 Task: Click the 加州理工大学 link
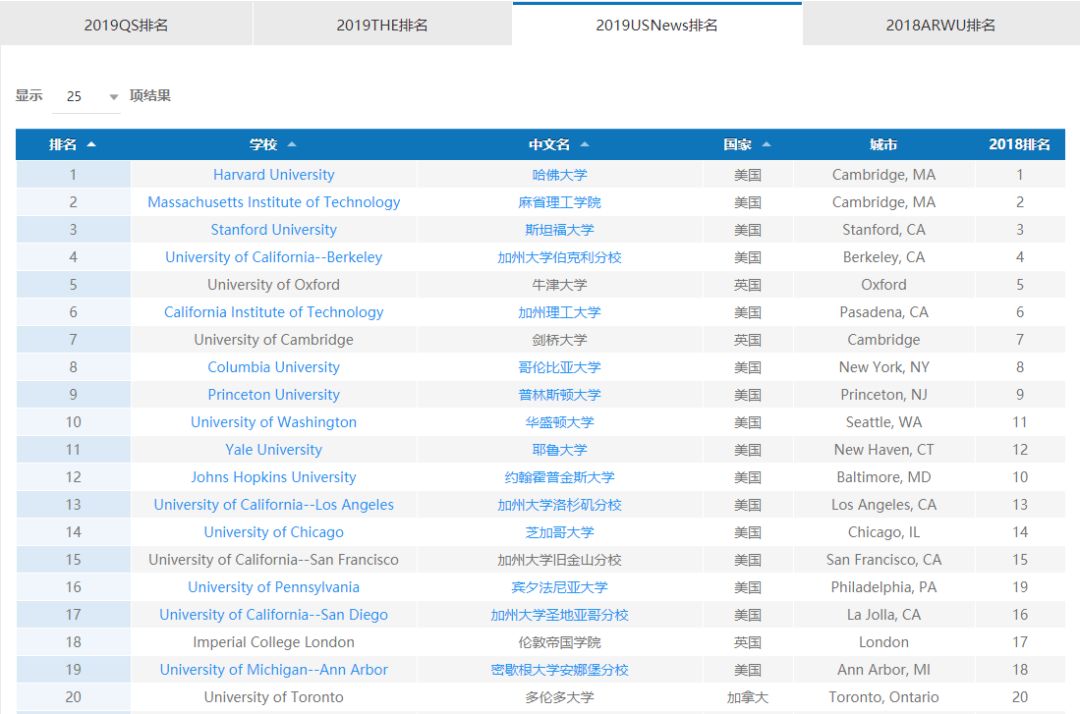pyautogui.click(x=559, y=313)
